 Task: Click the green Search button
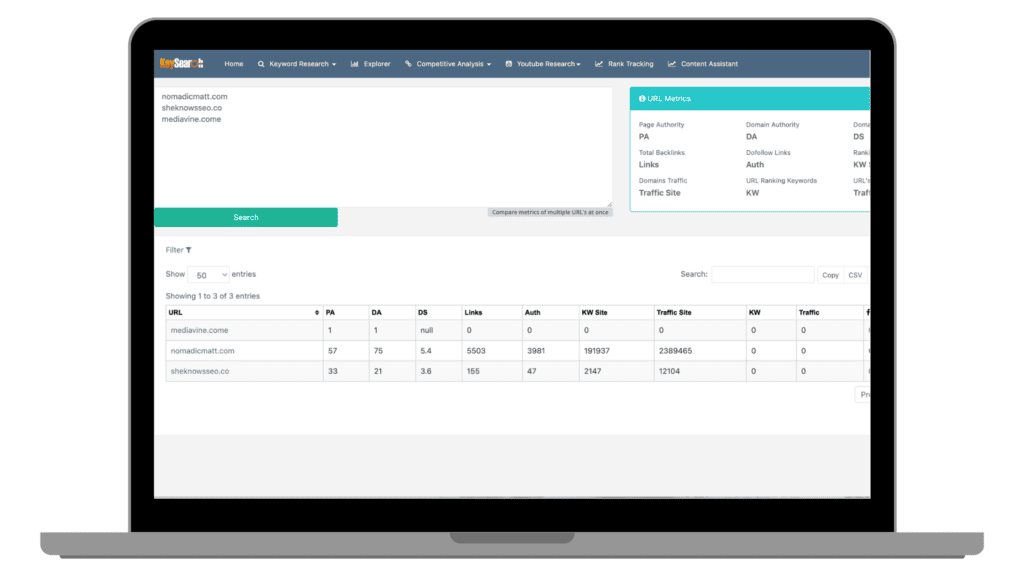(x=246, y=217)
